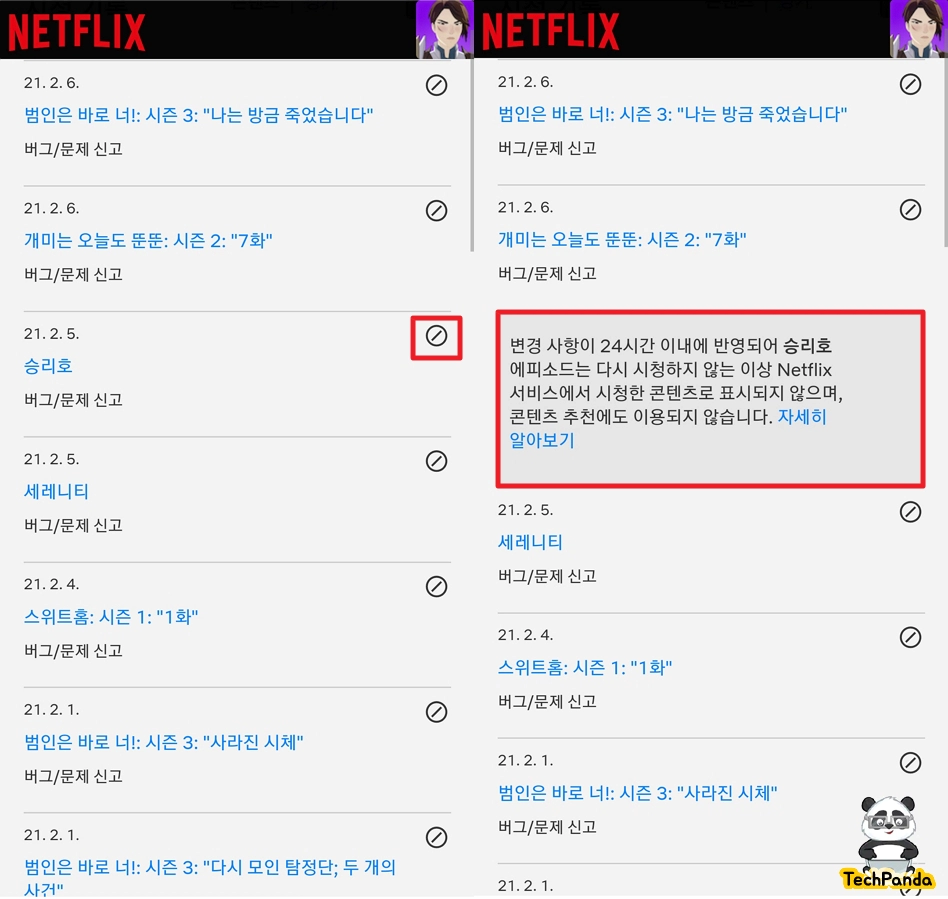Screen dimensions: 948x899
Task: Select the 21. 2. 5. date above 승리호
Action: (x=51, y=334)
